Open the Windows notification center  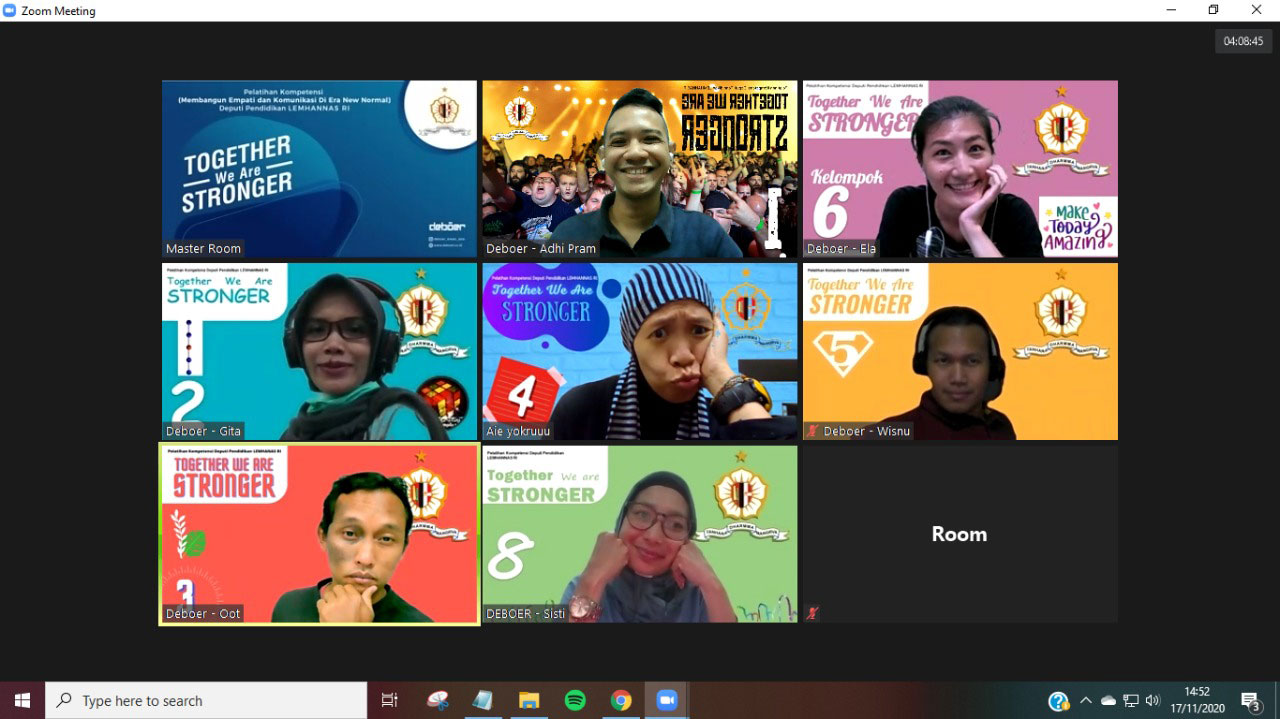click(1250, 700)
